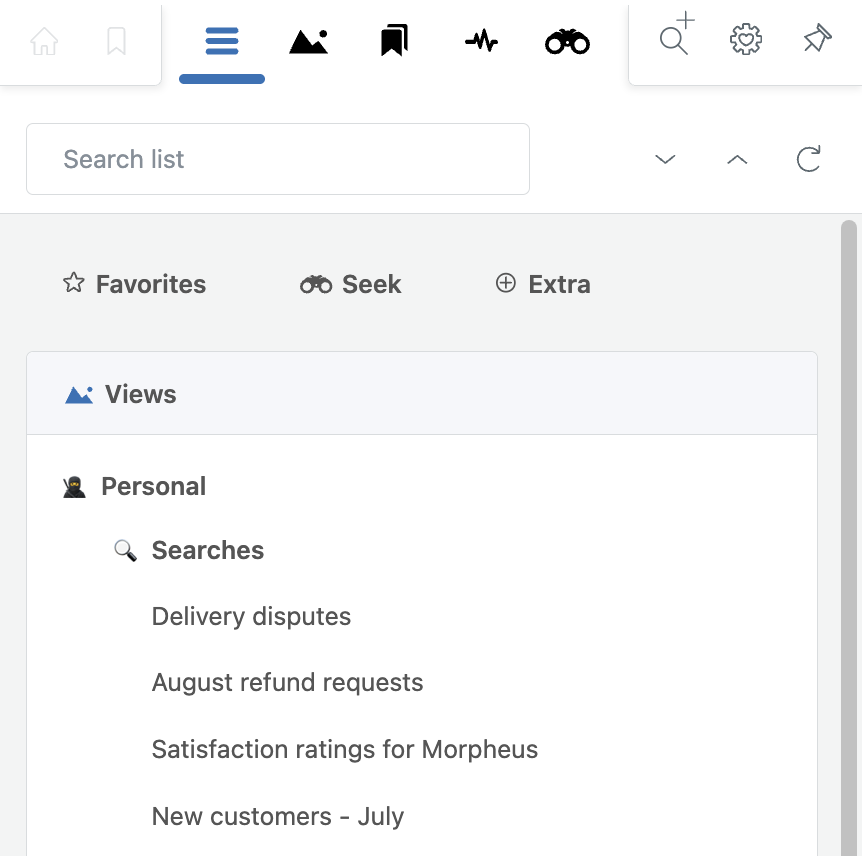This screenshot has height=856, width=862.
Task: Jump to the Extra section
Action: click(543, 284)
